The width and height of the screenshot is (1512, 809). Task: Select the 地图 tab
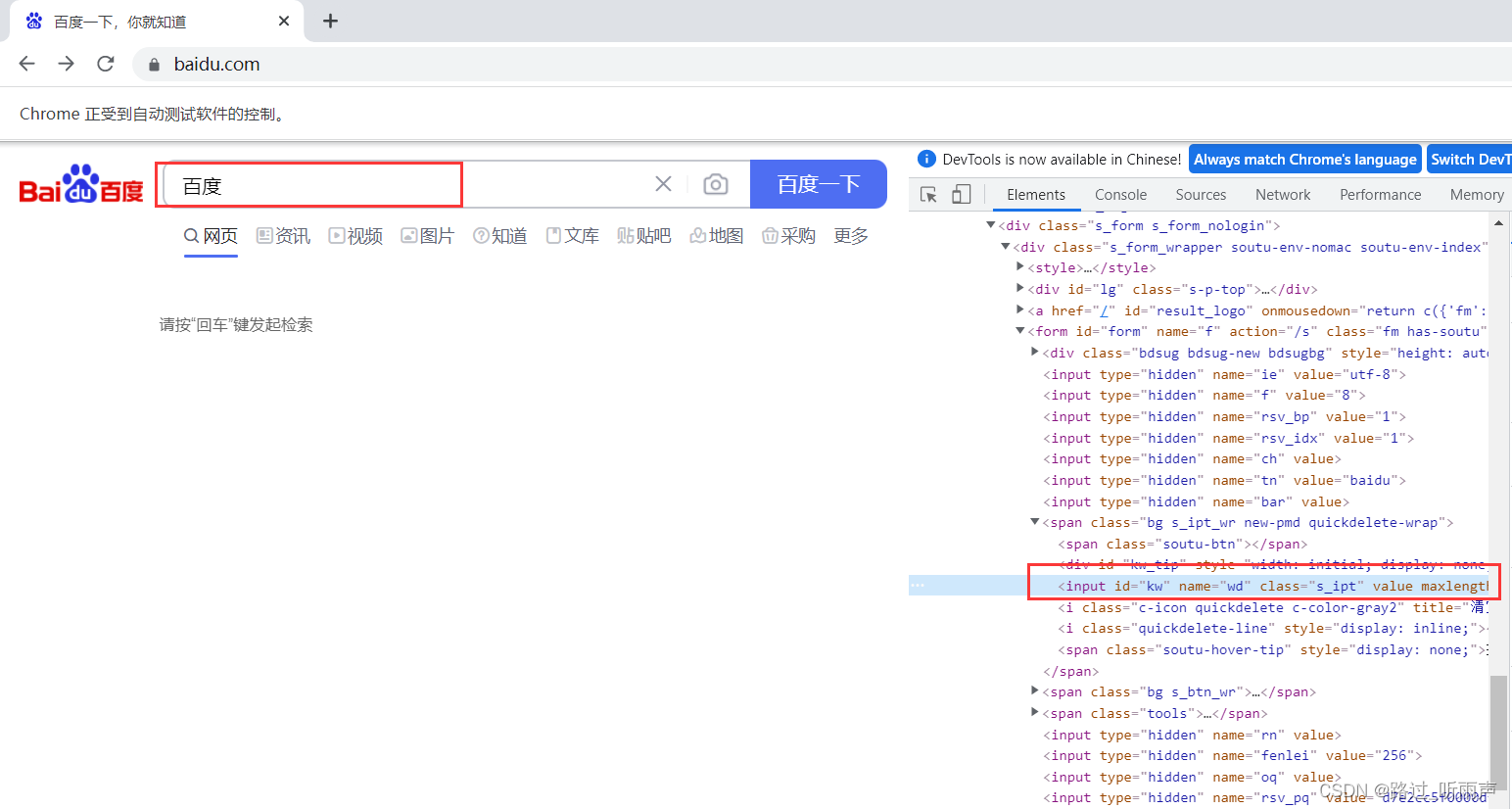click(717, 236)
